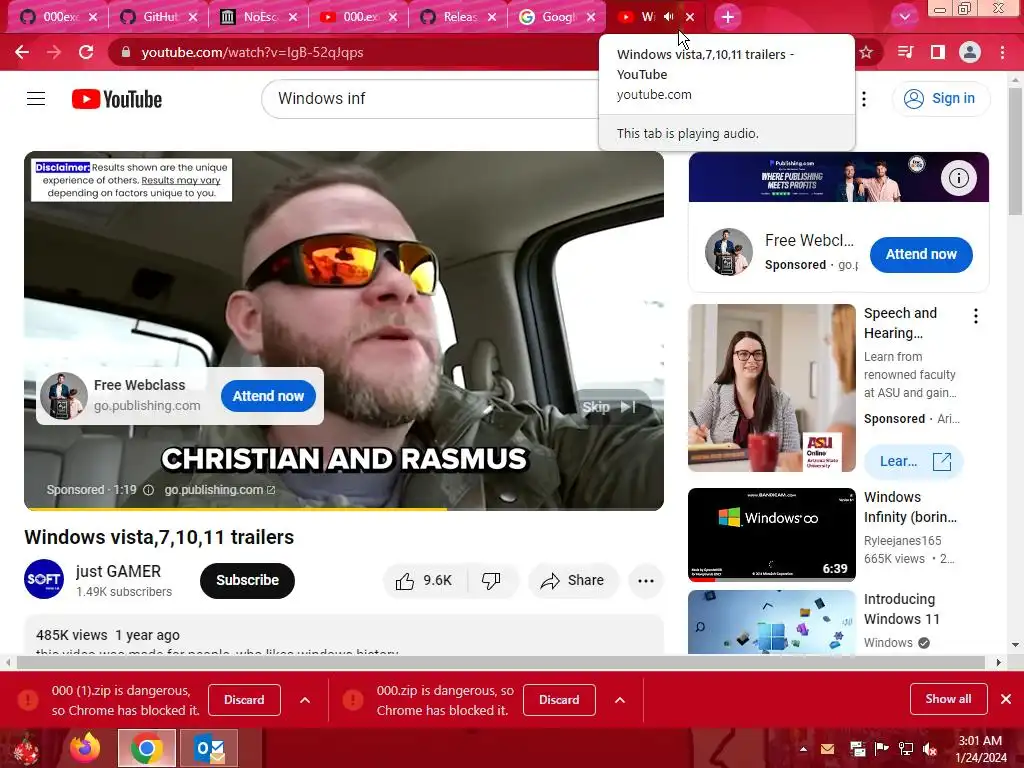Open the network tray icon
The height and width of the screenshot is (768, 1024).
(x=906, y=748)
